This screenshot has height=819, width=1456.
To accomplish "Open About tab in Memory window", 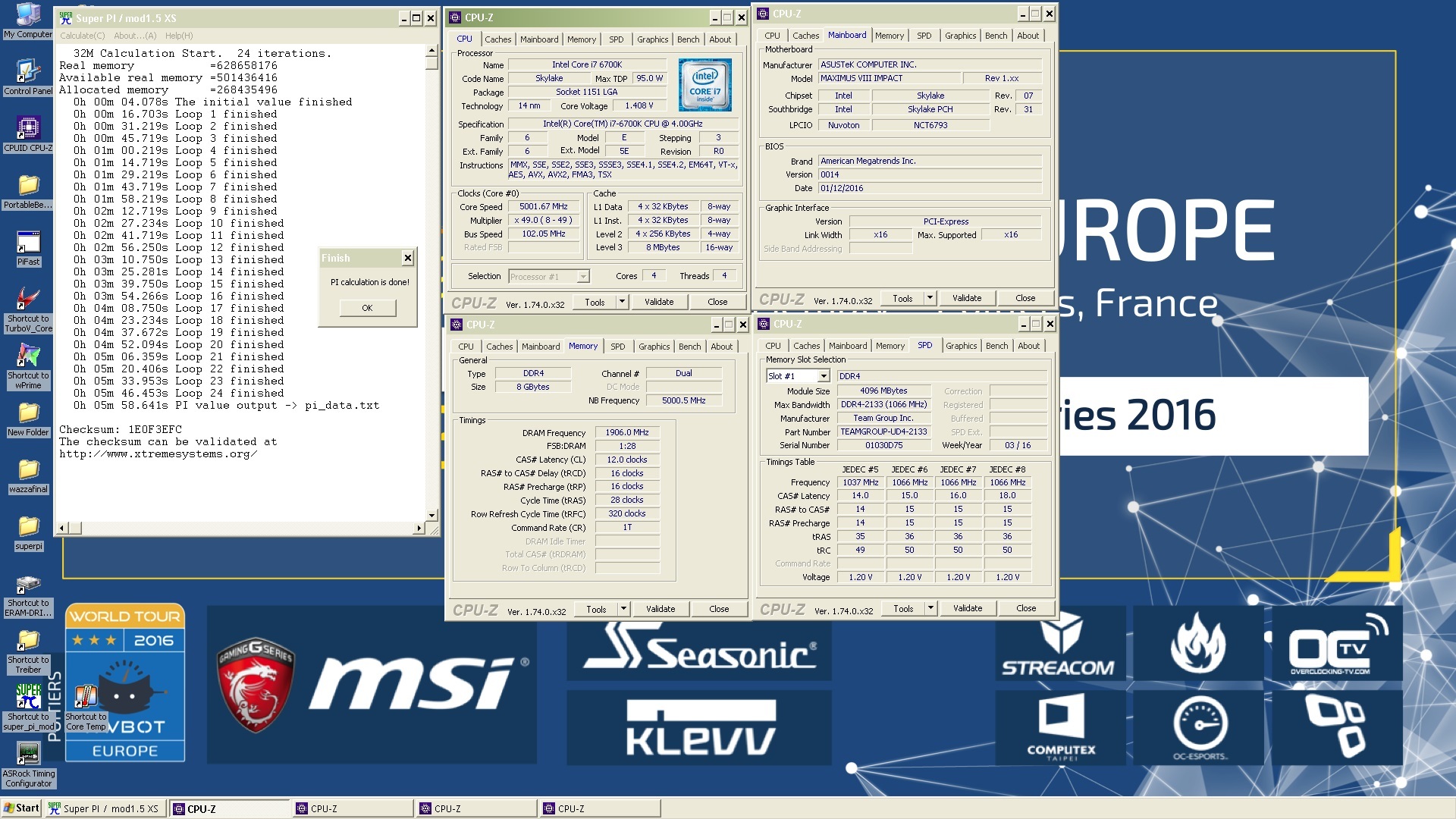I will click(721, 347).
